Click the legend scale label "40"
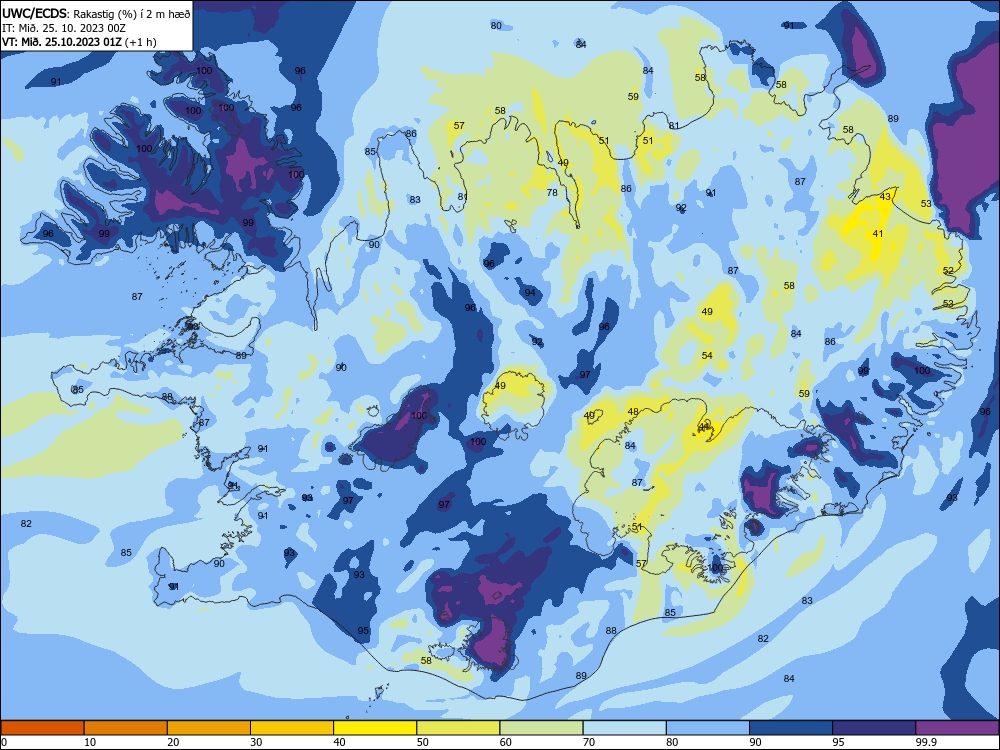1000x750 pixels. pyautogui.click(x=339, y=742)
